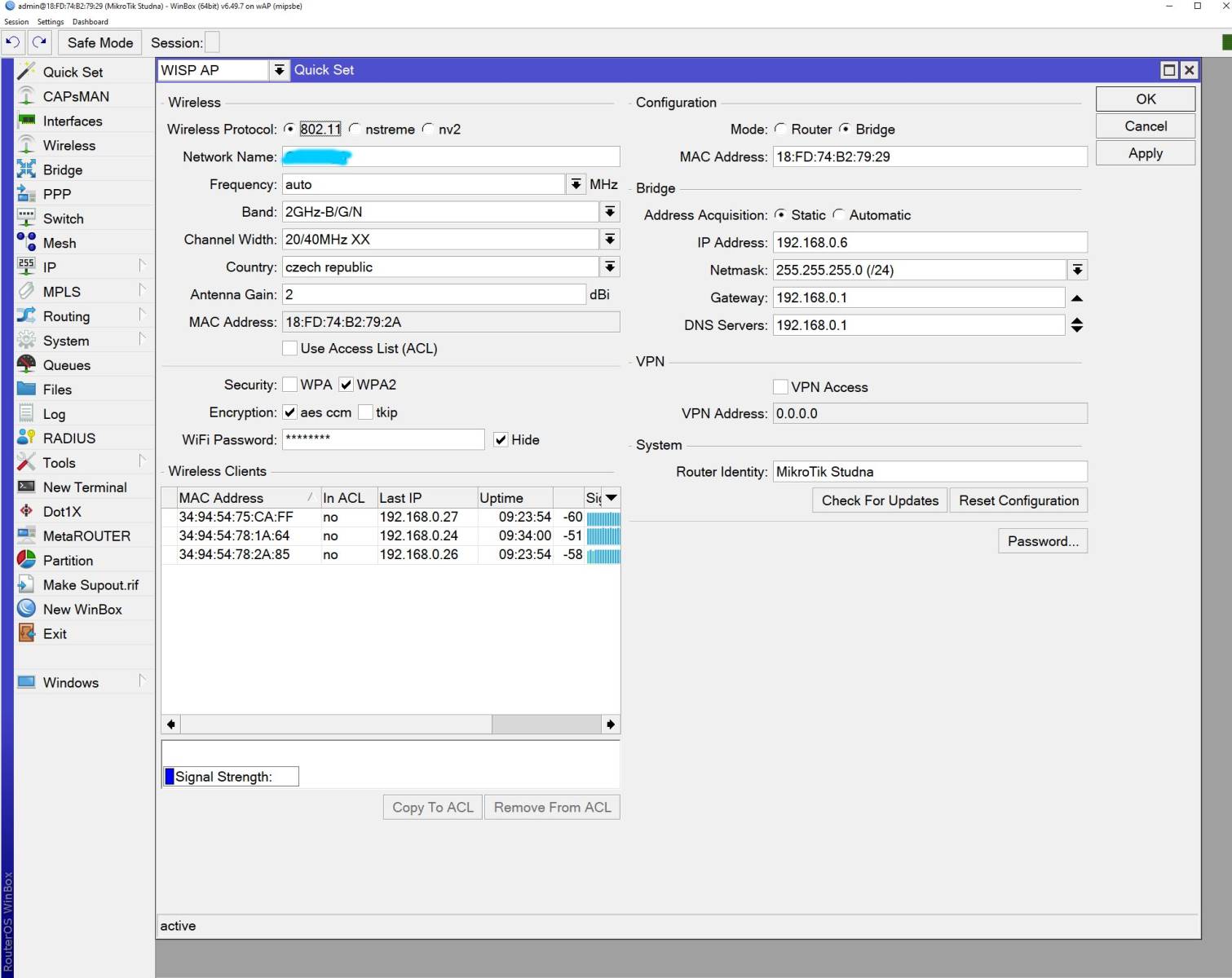Click the Undo arrow in toolbar
Viewport: 1232px width, 978px height.
point(13,42)
